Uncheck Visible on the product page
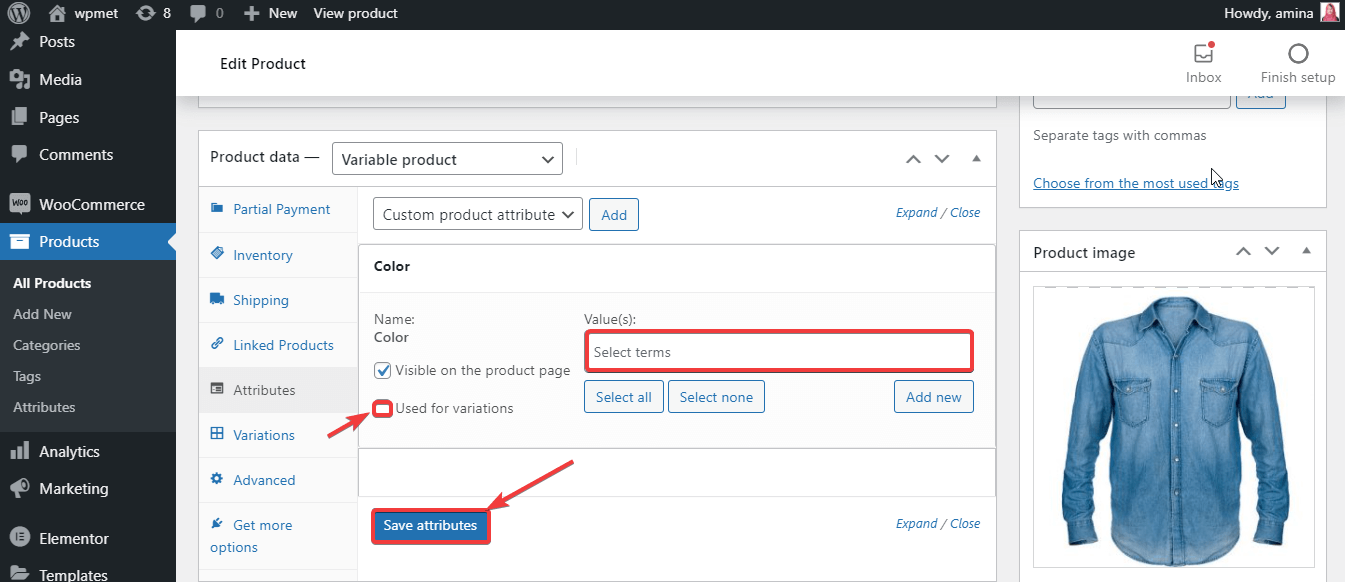Screen dimensions: 1345x582 [x=382, y=370]
